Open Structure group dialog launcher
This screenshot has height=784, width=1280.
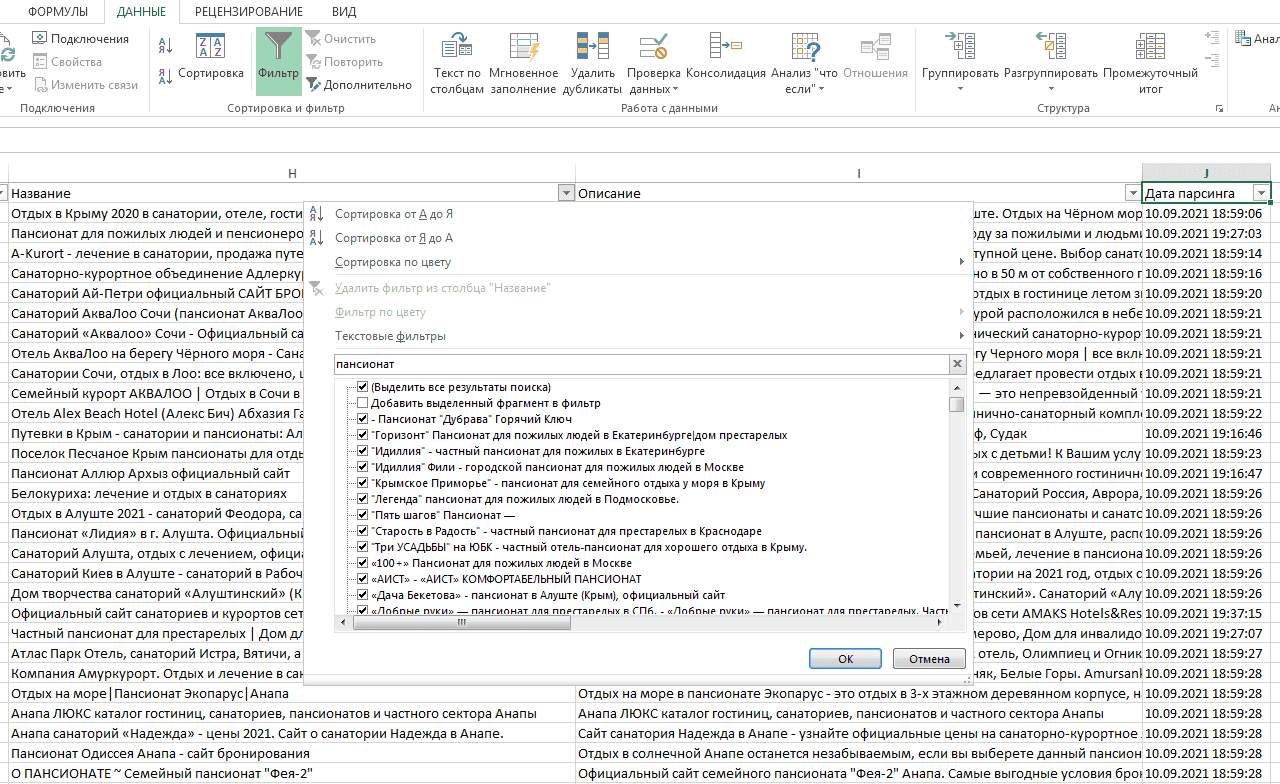(x=1219, y=108)
